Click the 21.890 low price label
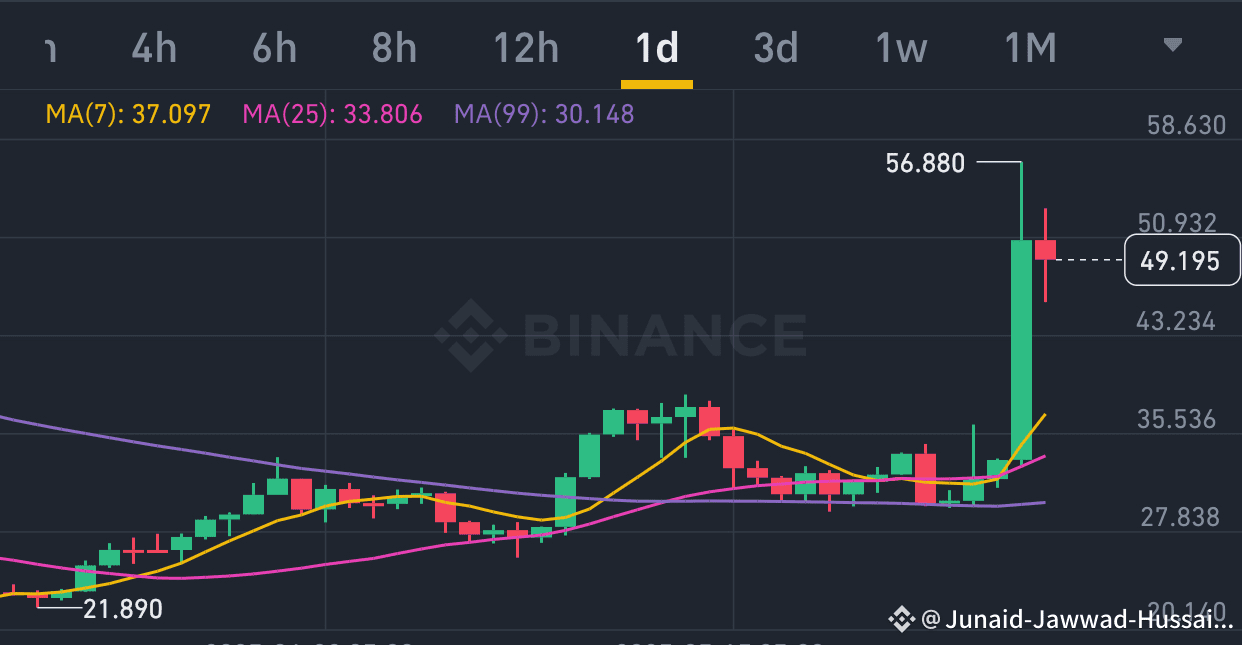This screenshot has height=645, width=1242. (x=122, y=609)
